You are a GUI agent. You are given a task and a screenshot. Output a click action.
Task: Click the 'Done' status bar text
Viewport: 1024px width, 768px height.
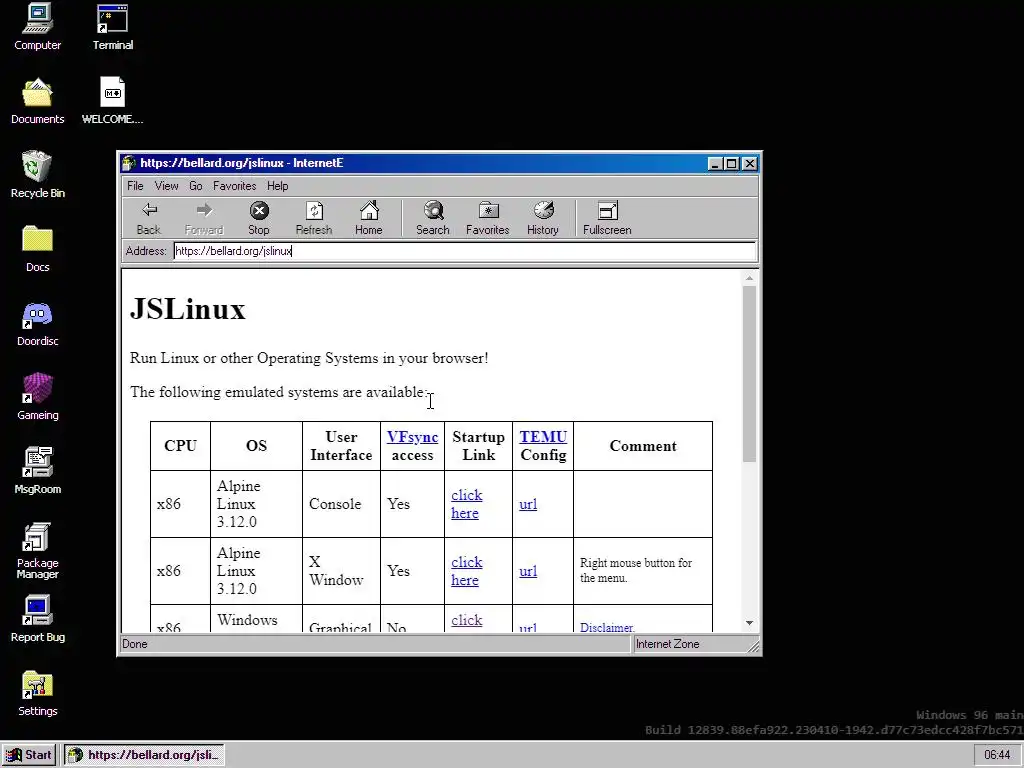pos(135,644)
